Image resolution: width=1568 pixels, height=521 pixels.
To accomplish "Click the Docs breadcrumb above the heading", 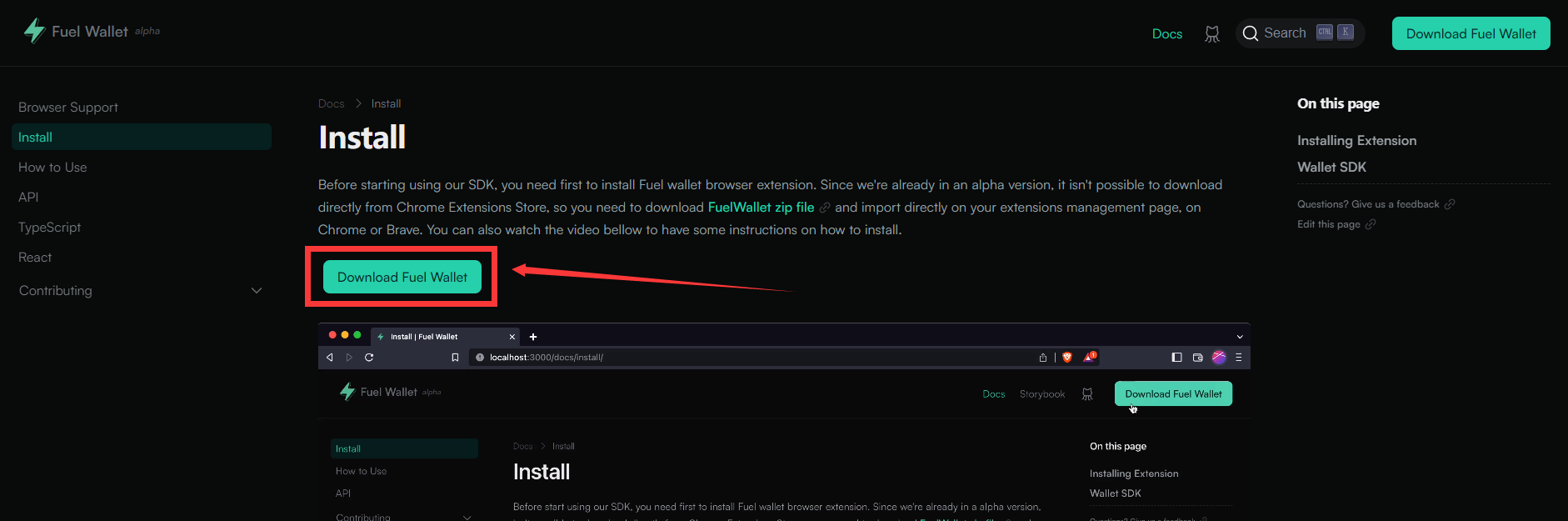I will (331, 104).
